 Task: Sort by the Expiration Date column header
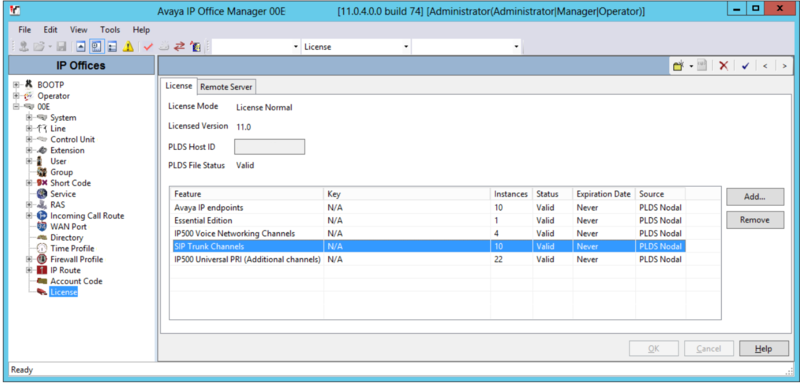pos(604,194)
